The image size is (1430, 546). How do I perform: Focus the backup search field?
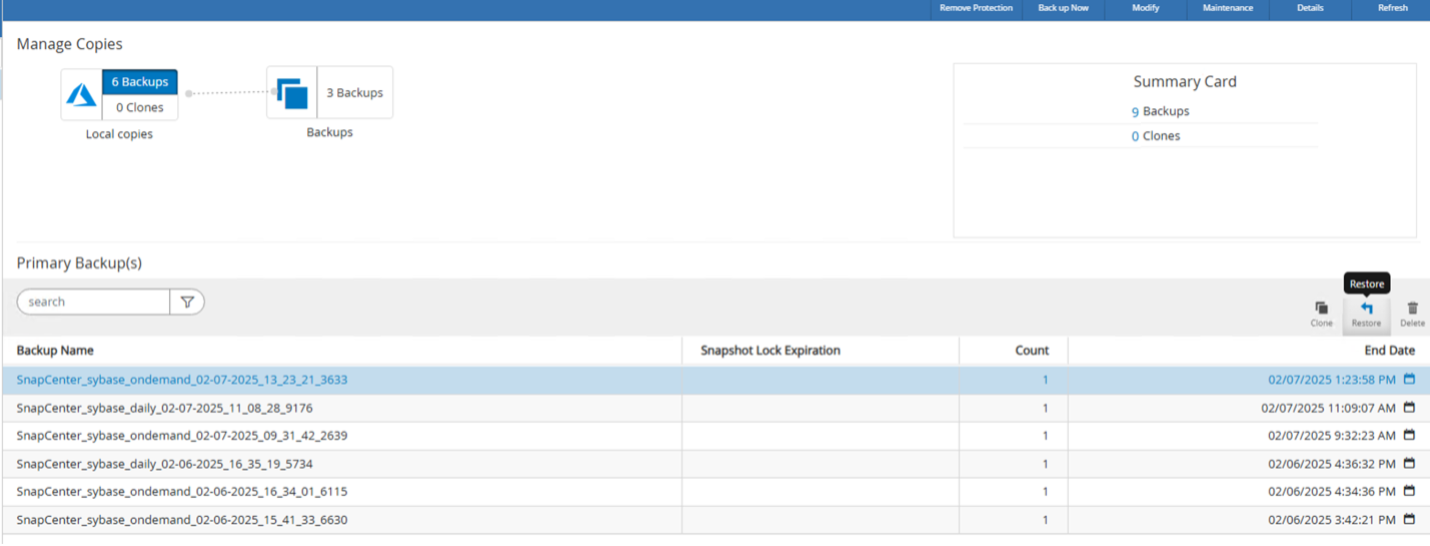pos(94,302)
